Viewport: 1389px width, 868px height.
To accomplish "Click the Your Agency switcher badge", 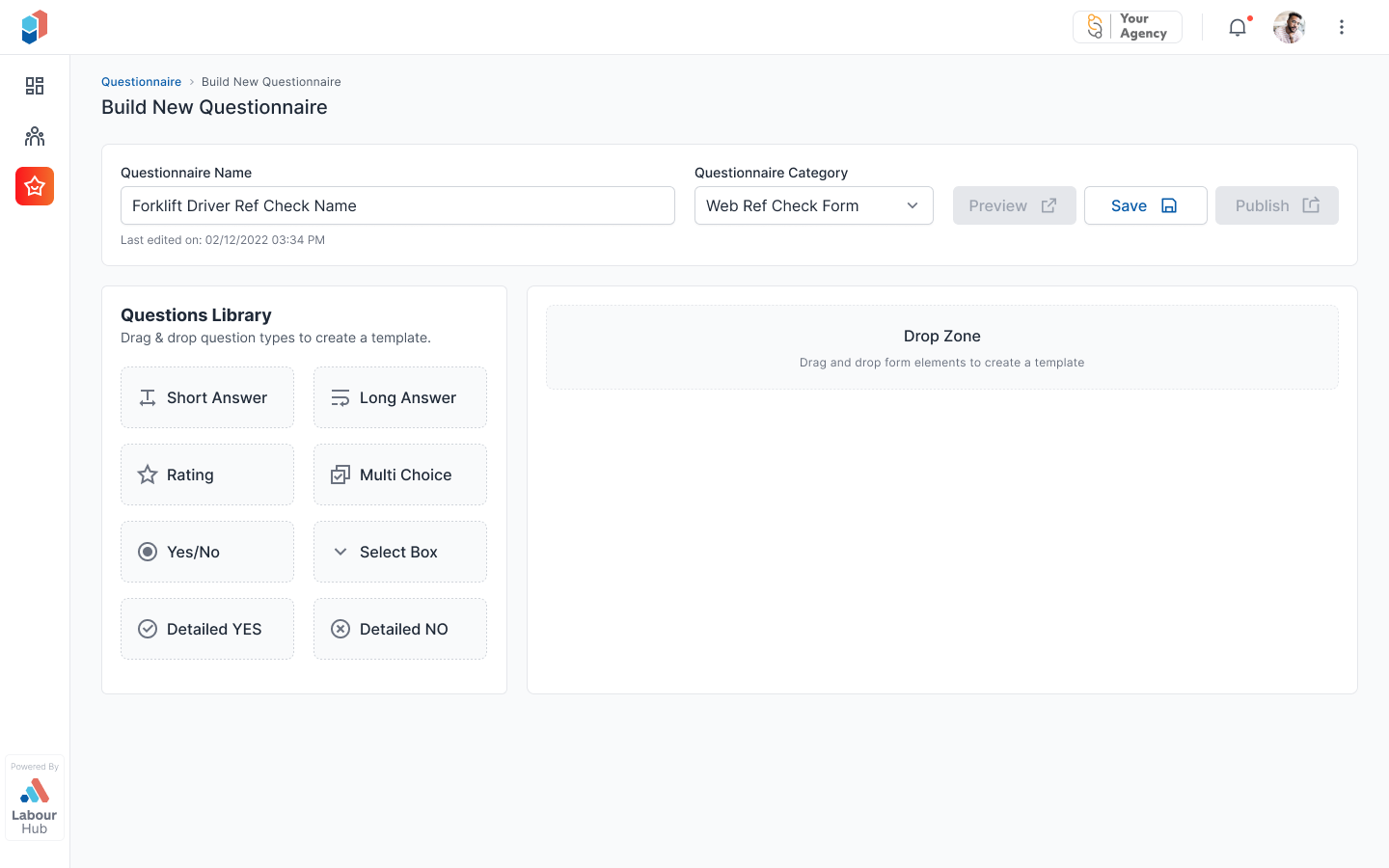I will [1128, 27].
